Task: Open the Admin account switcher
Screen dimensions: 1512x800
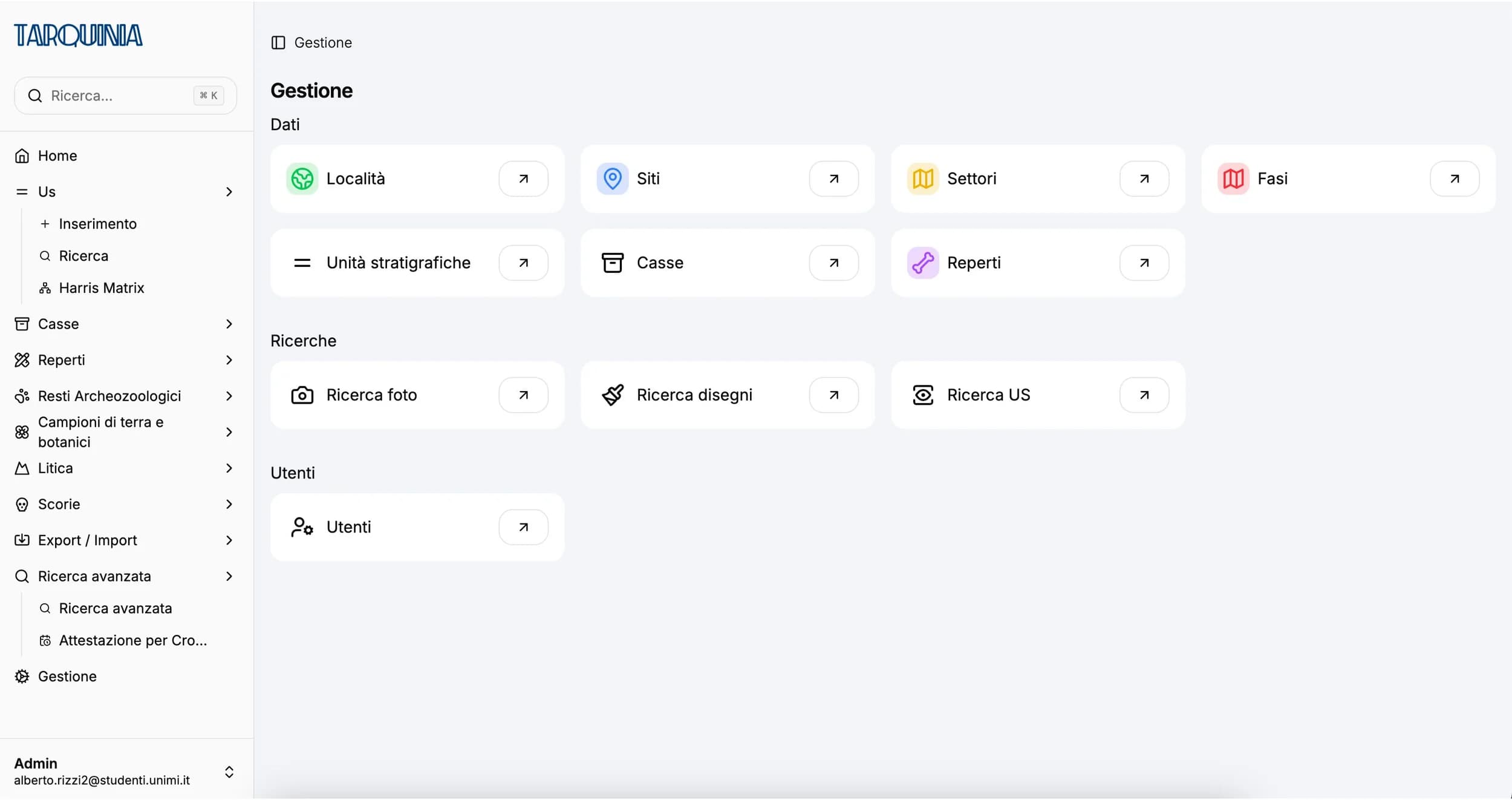Action: click(x=229, y=772)
